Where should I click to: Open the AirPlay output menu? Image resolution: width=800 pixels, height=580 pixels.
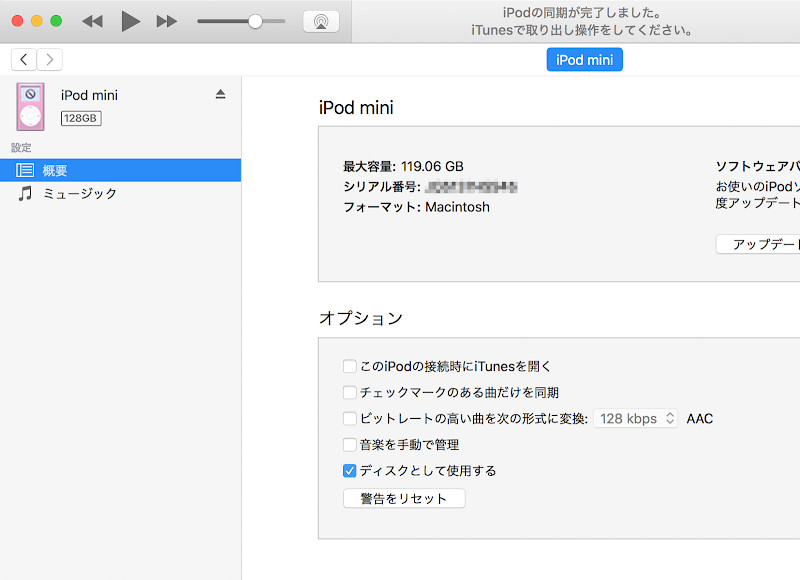pos(321,21)
